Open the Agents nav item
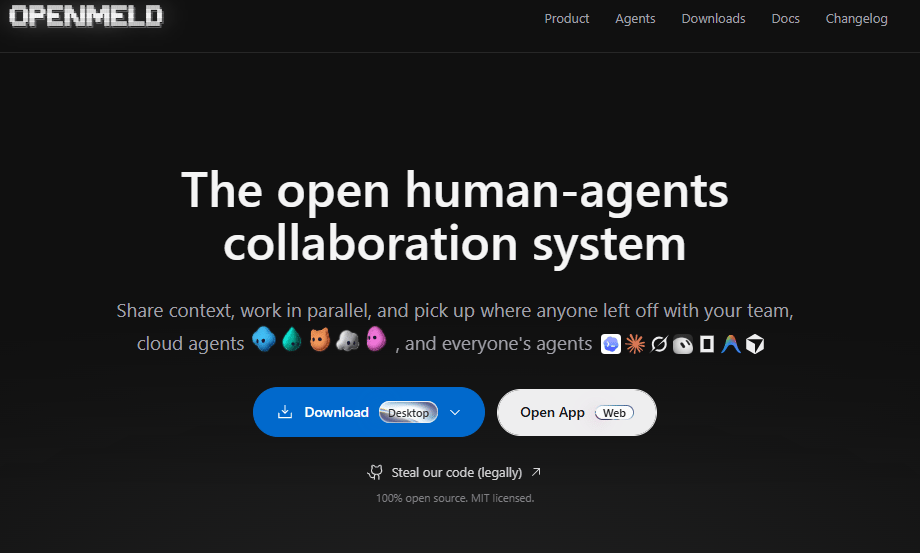 click(x=635, y=19)
